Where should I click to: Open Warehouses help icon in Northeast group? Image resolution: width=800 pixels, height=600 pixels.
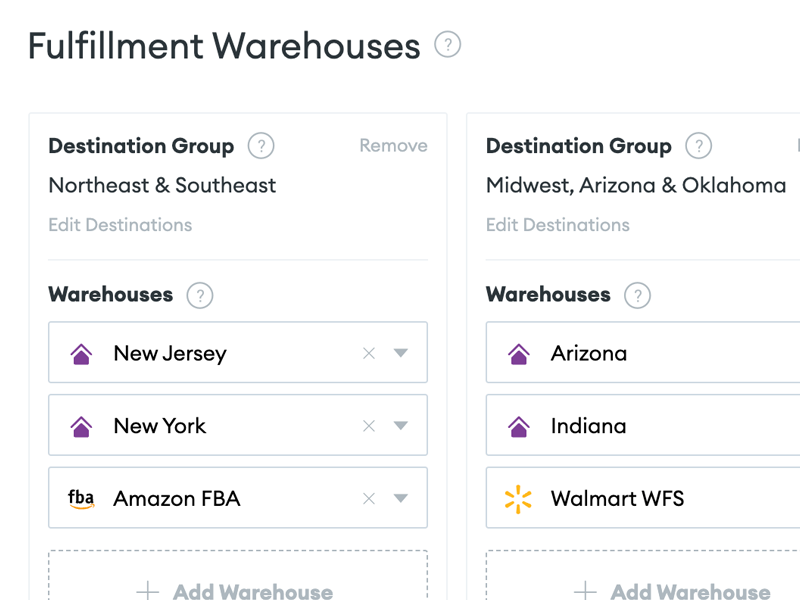tap(199, 295)
